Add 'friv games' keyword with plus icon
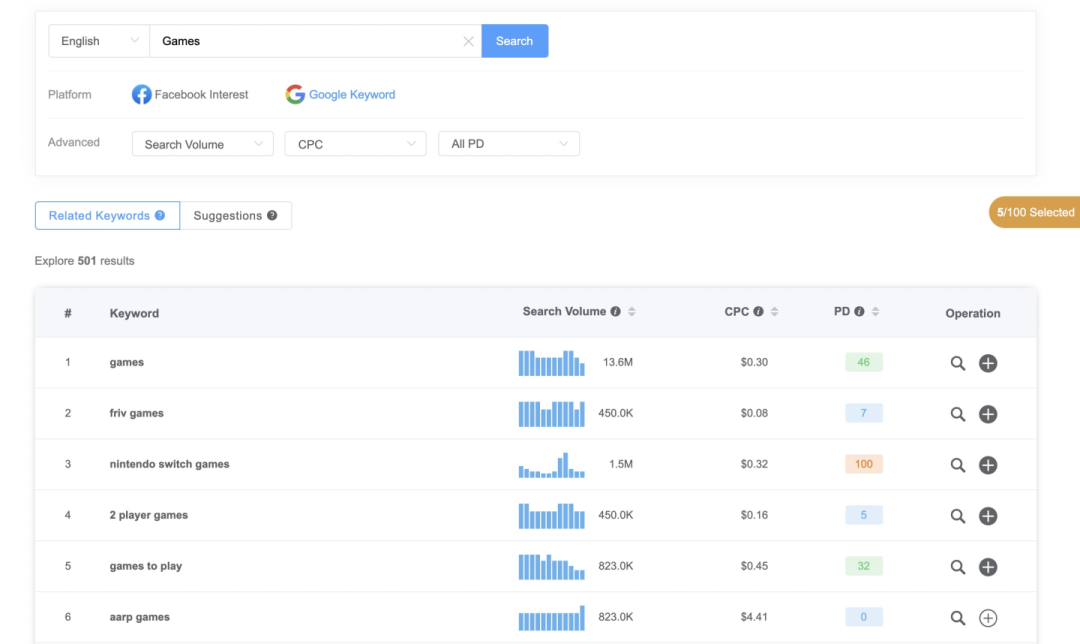Image resolution: width=1080 pixels, height=644 pixels. [988, 414]
